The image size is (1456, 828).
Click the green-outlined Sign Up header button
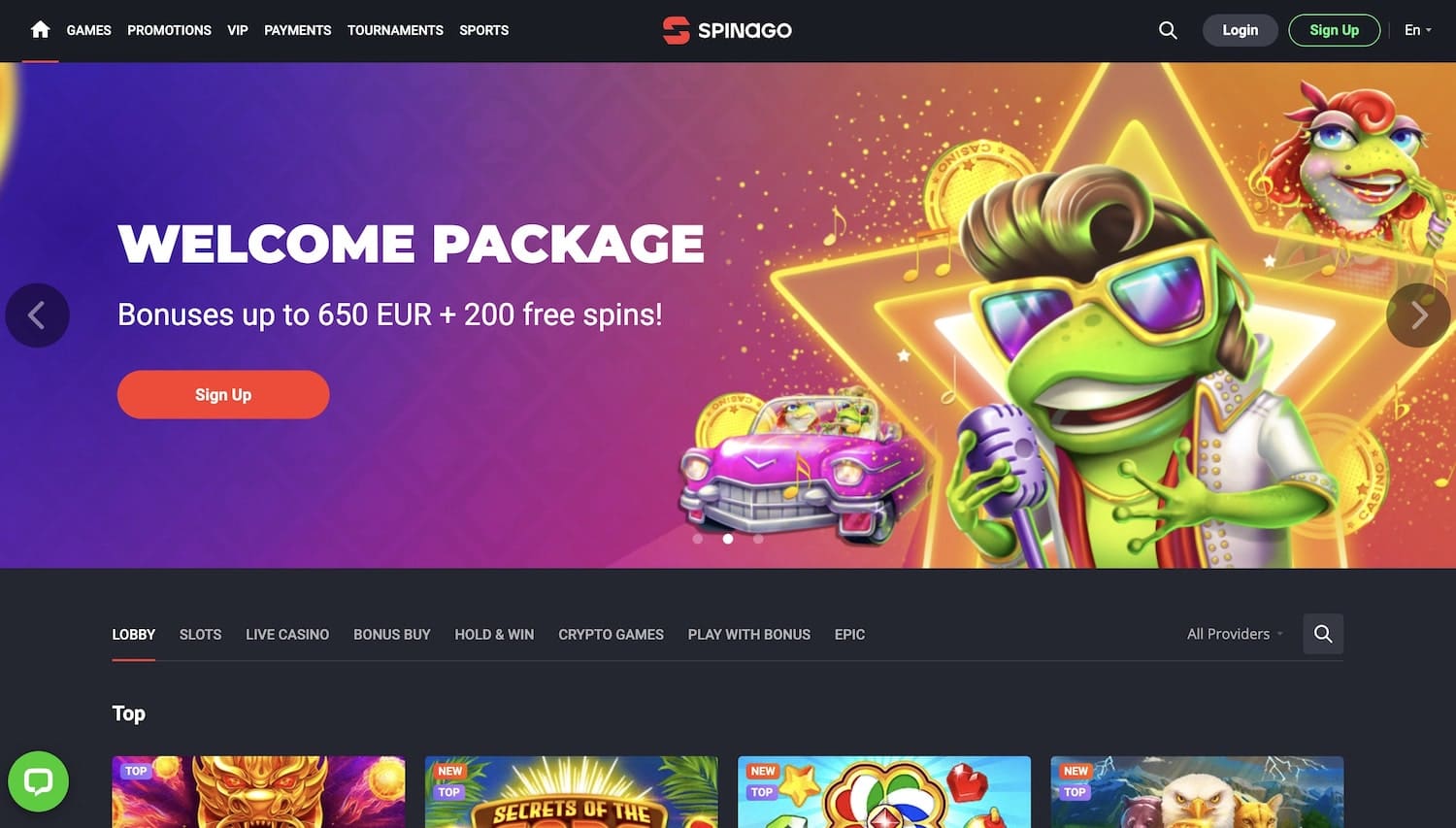point(1334,30)
